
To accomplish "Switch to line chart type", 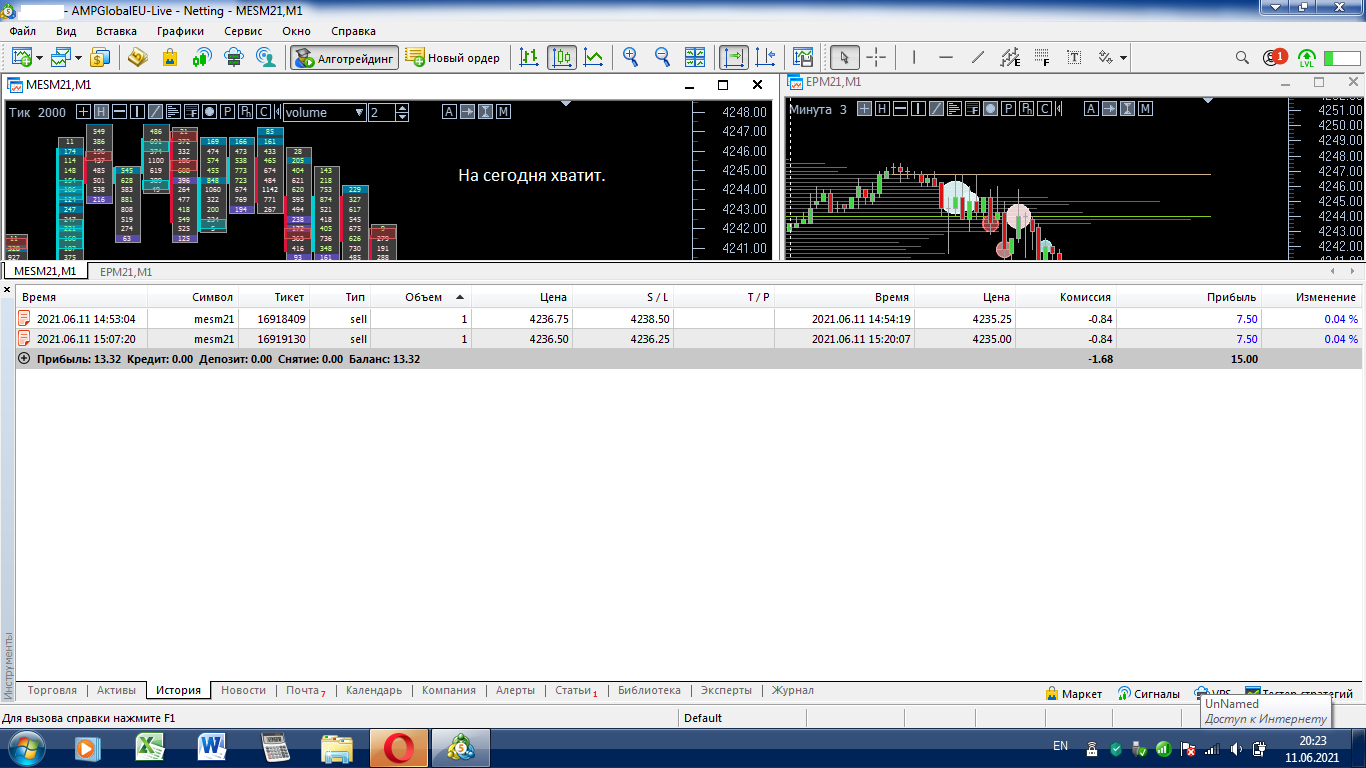I will [x=594, y=57].
